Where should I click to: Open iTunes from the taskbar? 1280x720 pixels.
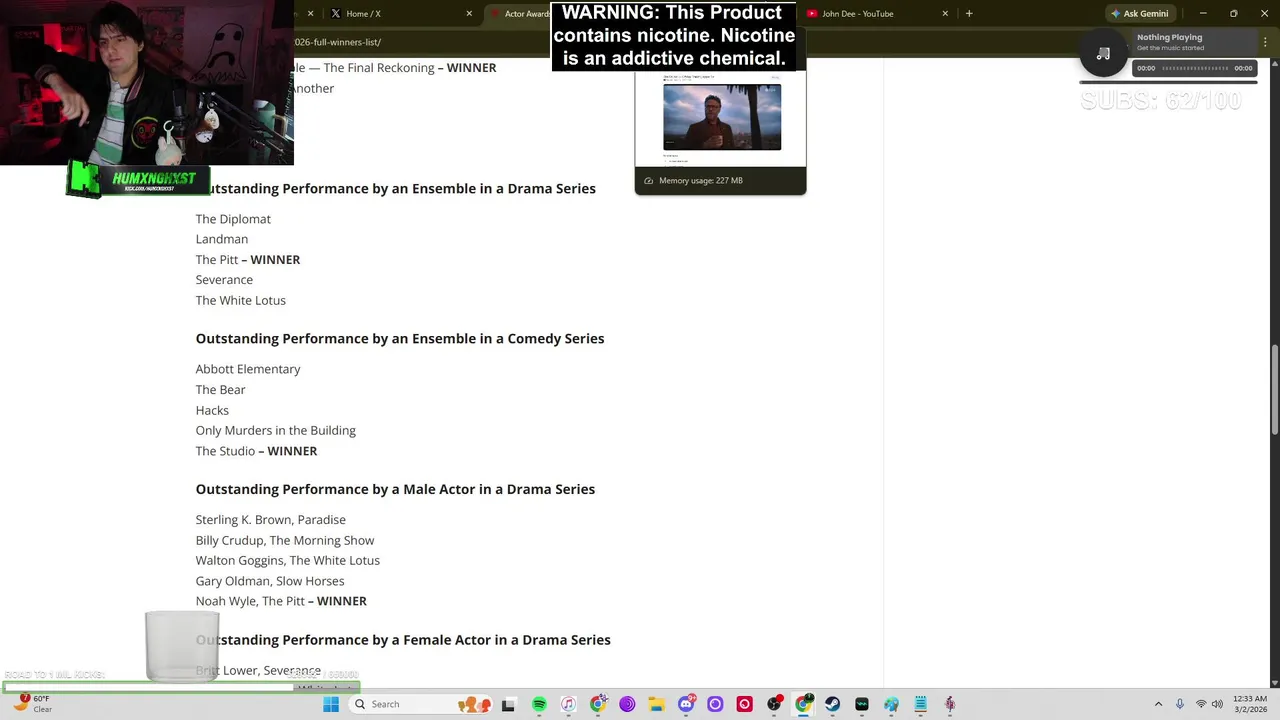coord(568,704)
